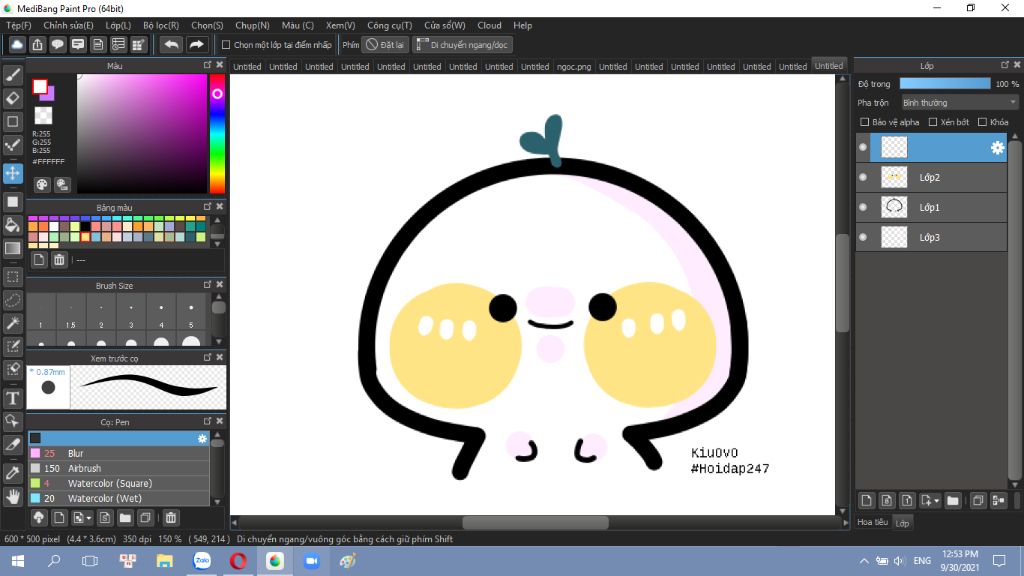Image resolution: width=1024 pixels, height=576 pixels.
Task: Open the color palette wheel icon
Action: pos(42,185)
